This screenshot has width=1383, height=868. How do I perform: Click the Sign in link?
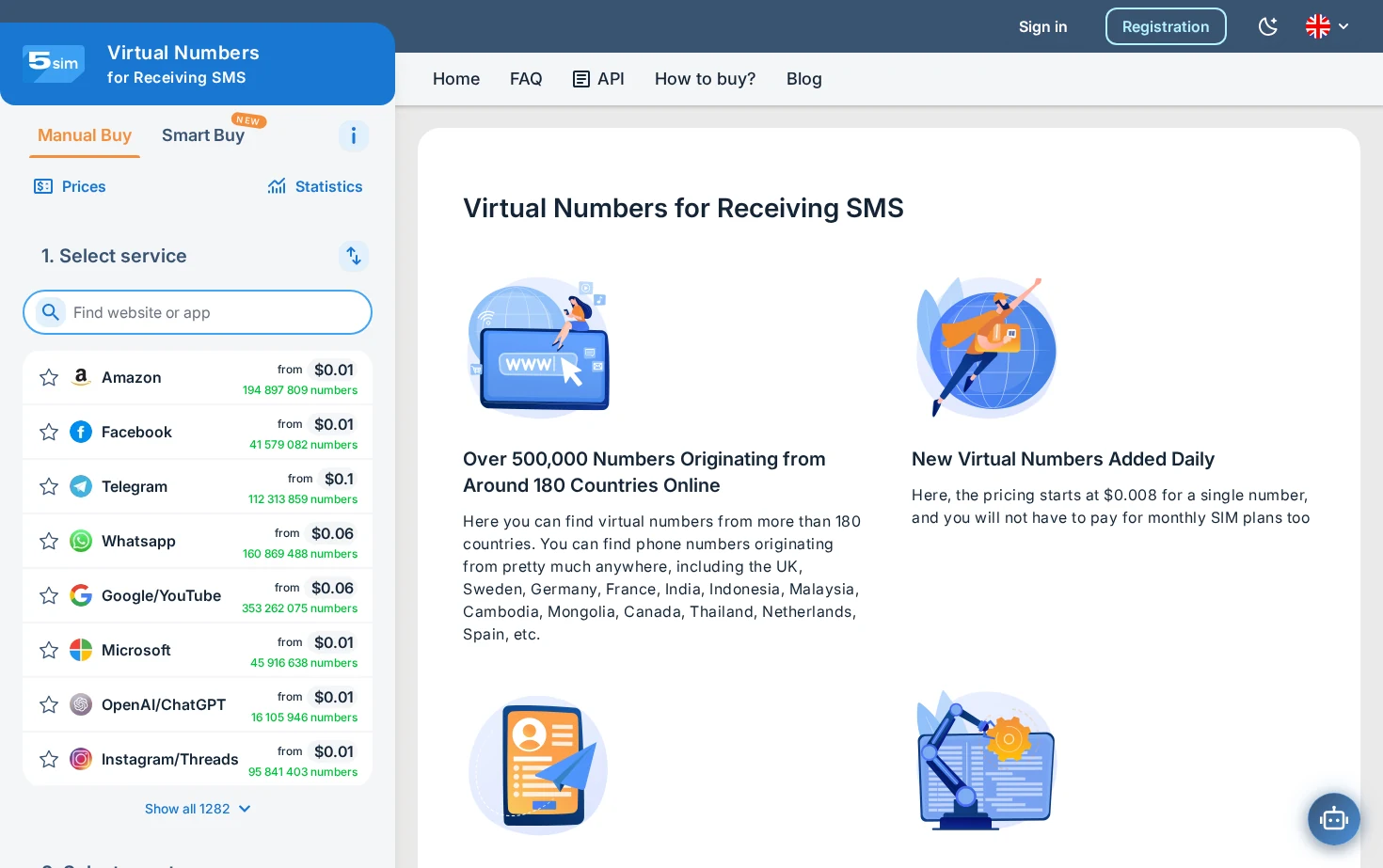point(1042,26)
